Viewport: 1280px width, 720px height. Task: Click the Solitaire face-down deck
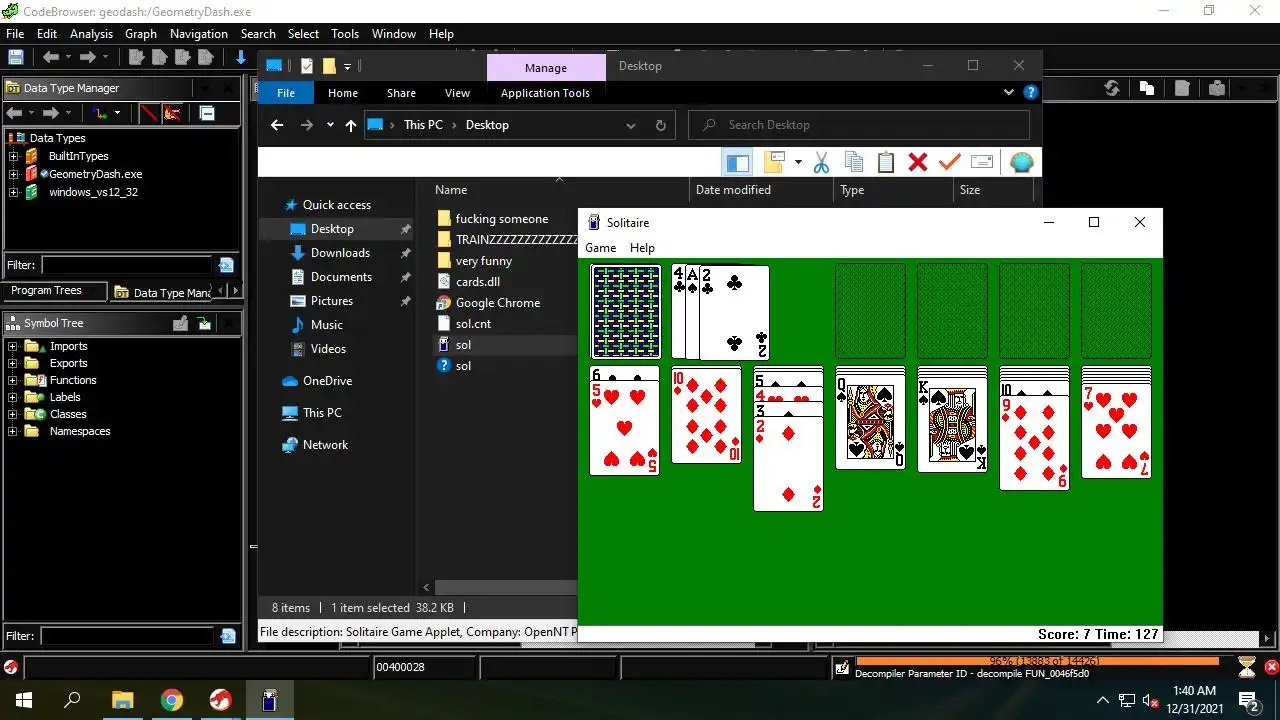[x=626, y=311]
